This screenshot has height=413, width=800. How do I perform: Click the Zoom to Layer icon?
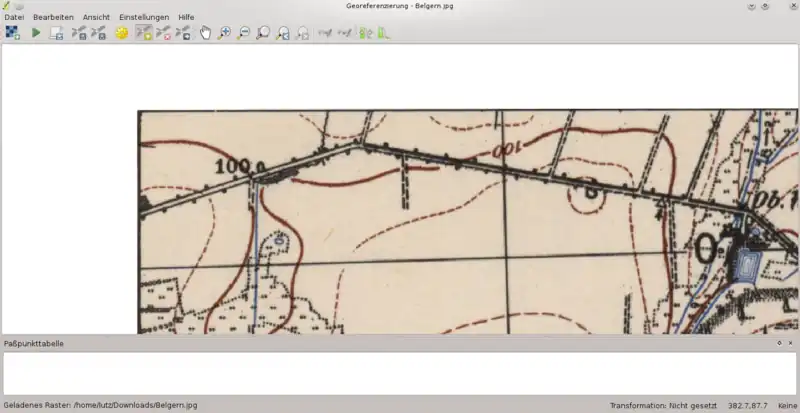(263, 33)
